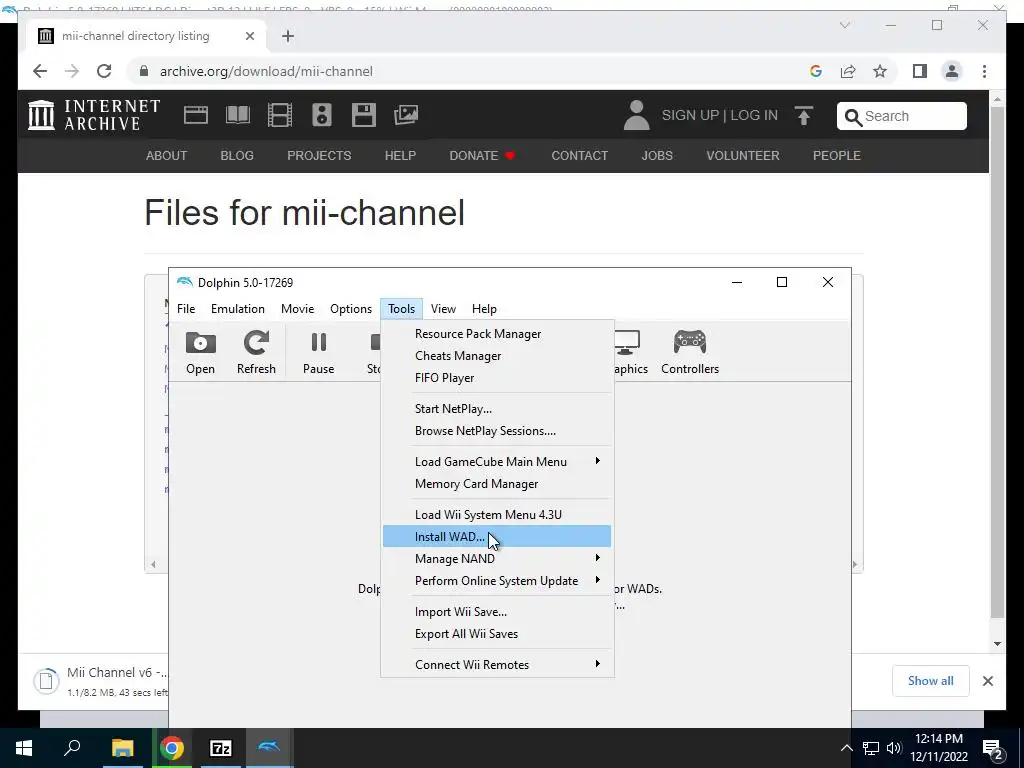The height and width of the screenshot is (768, 1024).
Task: Open the Internet Archive images icon
Action: tap(406, 115)
